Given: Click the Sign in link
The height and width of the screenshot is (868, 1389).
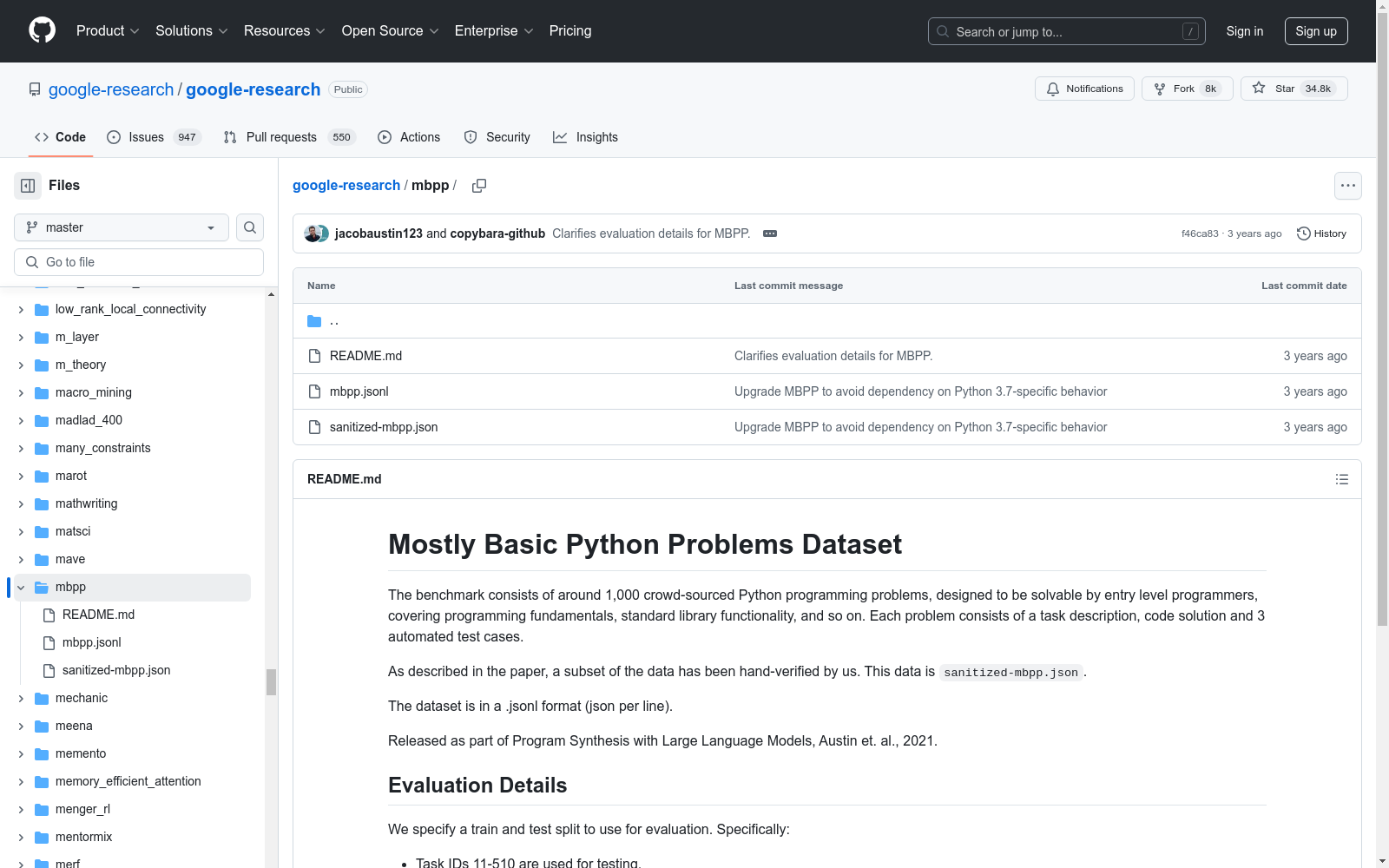Looking at the screenshot, I should pyautogui.click(x=1244, y=31).
